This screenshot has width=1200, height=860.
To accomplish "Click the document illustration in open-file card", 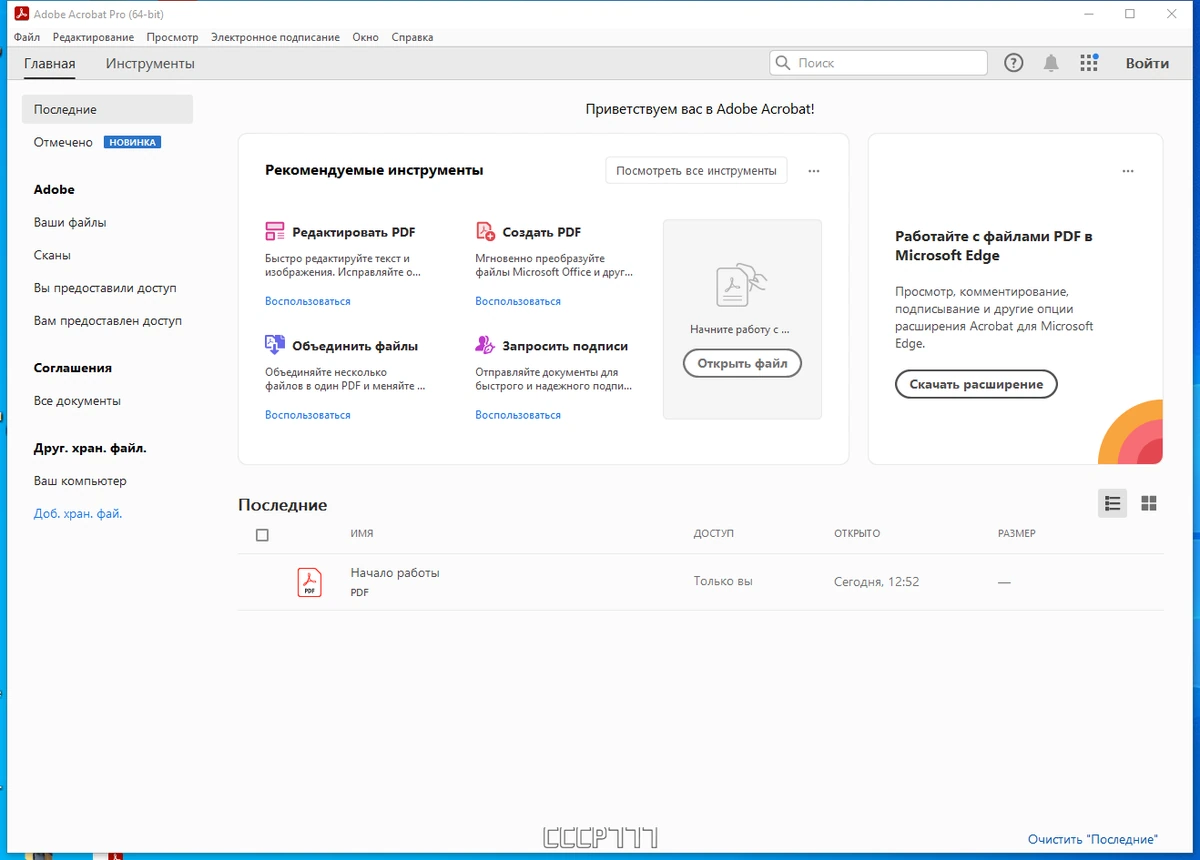I will (741, 286).
